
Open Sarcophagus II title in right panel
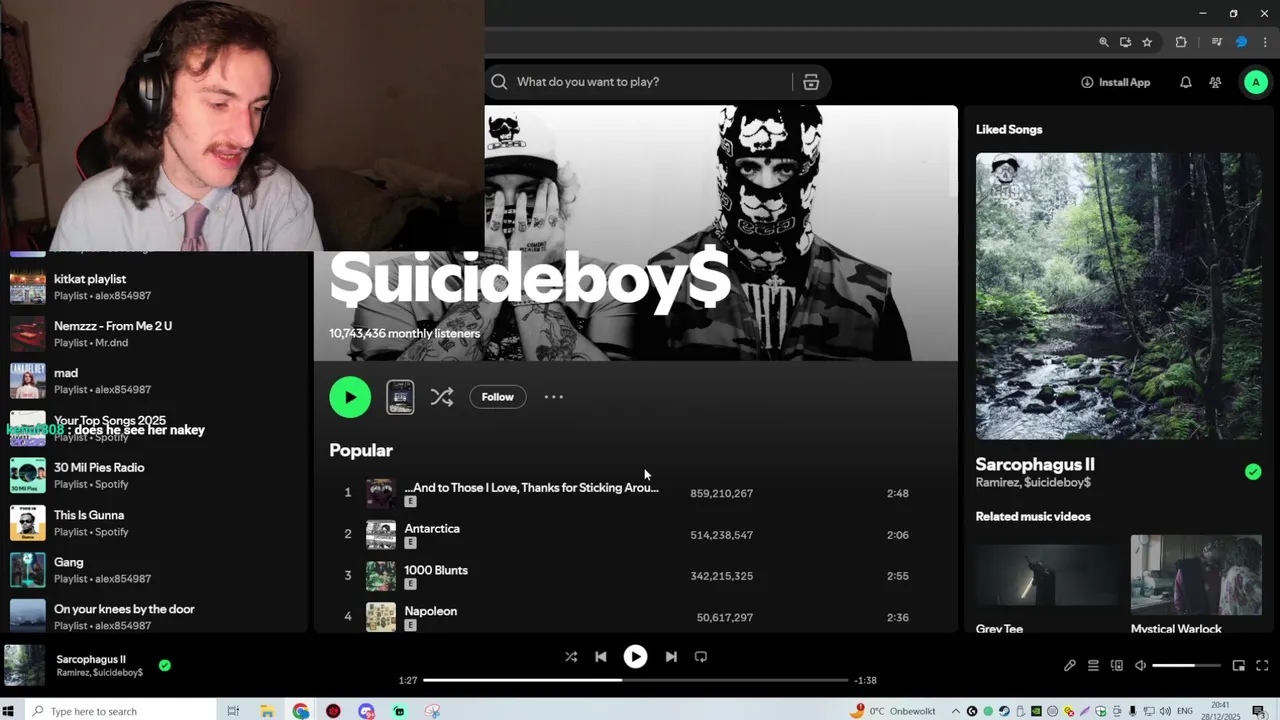(x=1035, y=465)
